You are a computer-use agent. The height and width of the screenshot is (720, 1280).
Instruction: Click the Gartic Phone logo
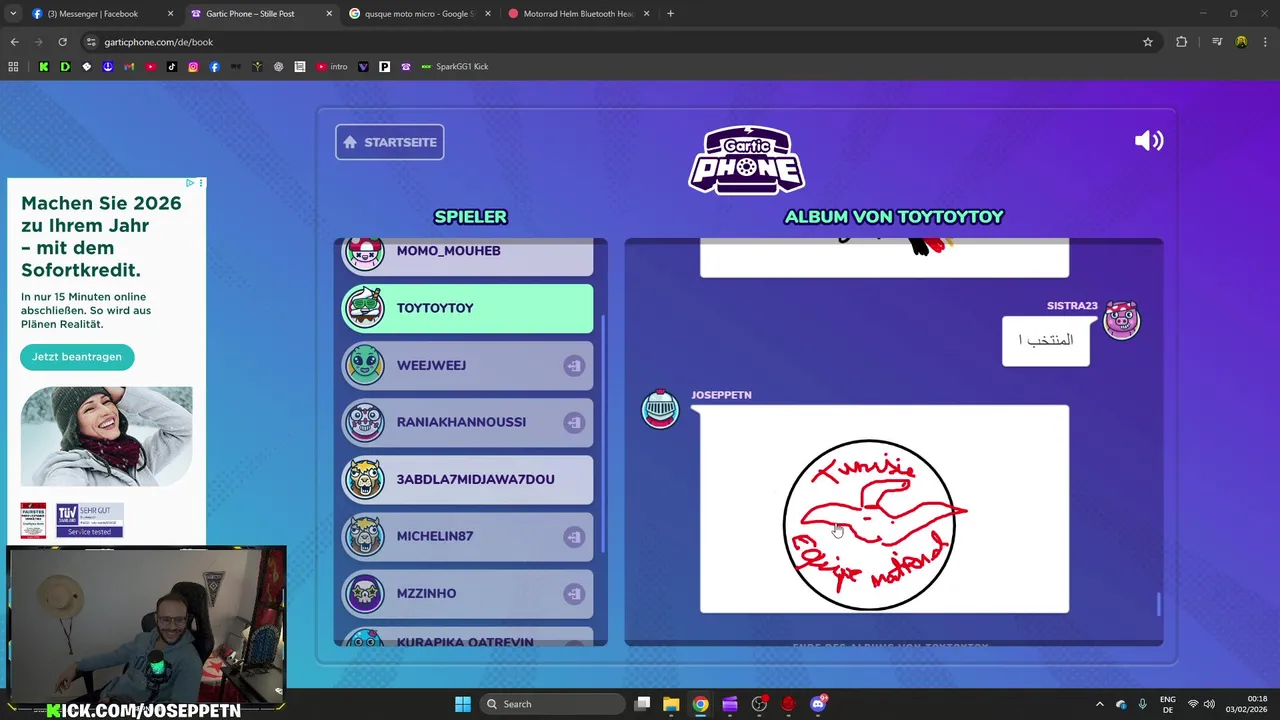[x=746, y=160]
